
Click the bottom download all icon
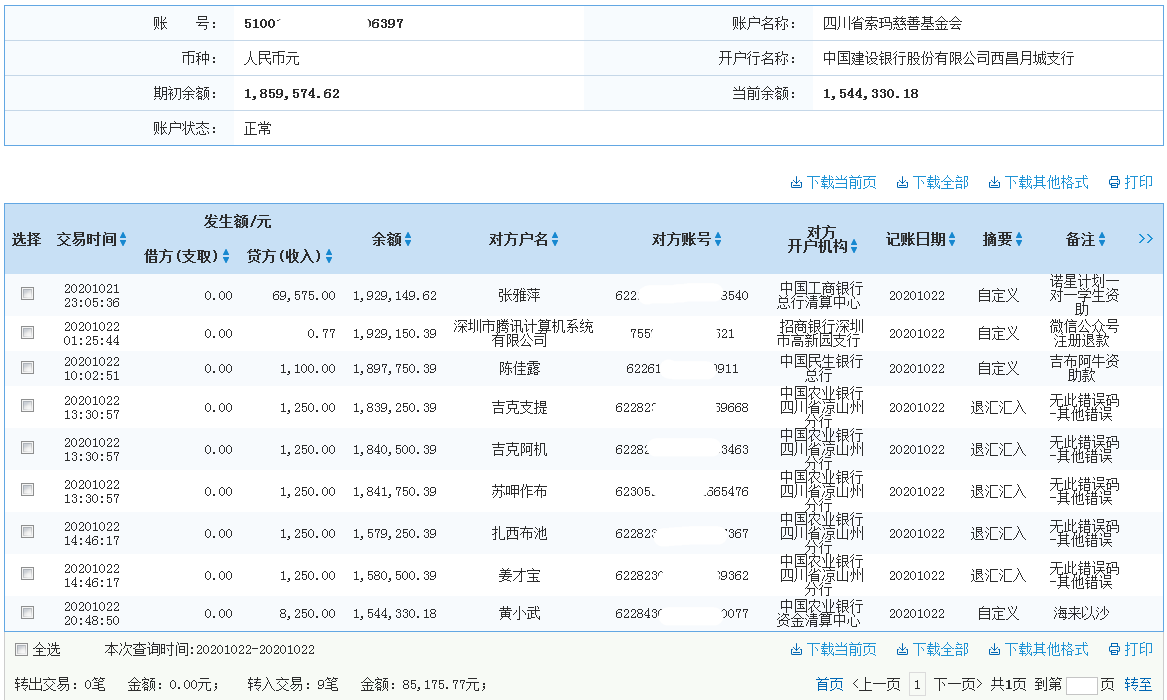tap(903, 649)
